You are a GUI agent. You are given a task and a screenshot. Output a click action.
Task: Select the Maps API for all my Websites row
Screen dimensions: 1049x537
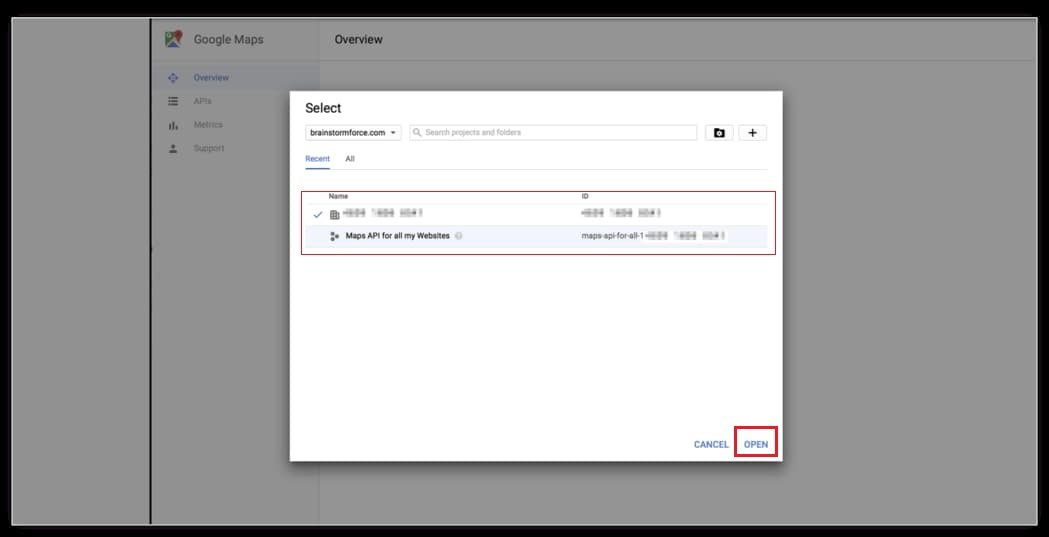pyautogui.click(x=537, y=236)
